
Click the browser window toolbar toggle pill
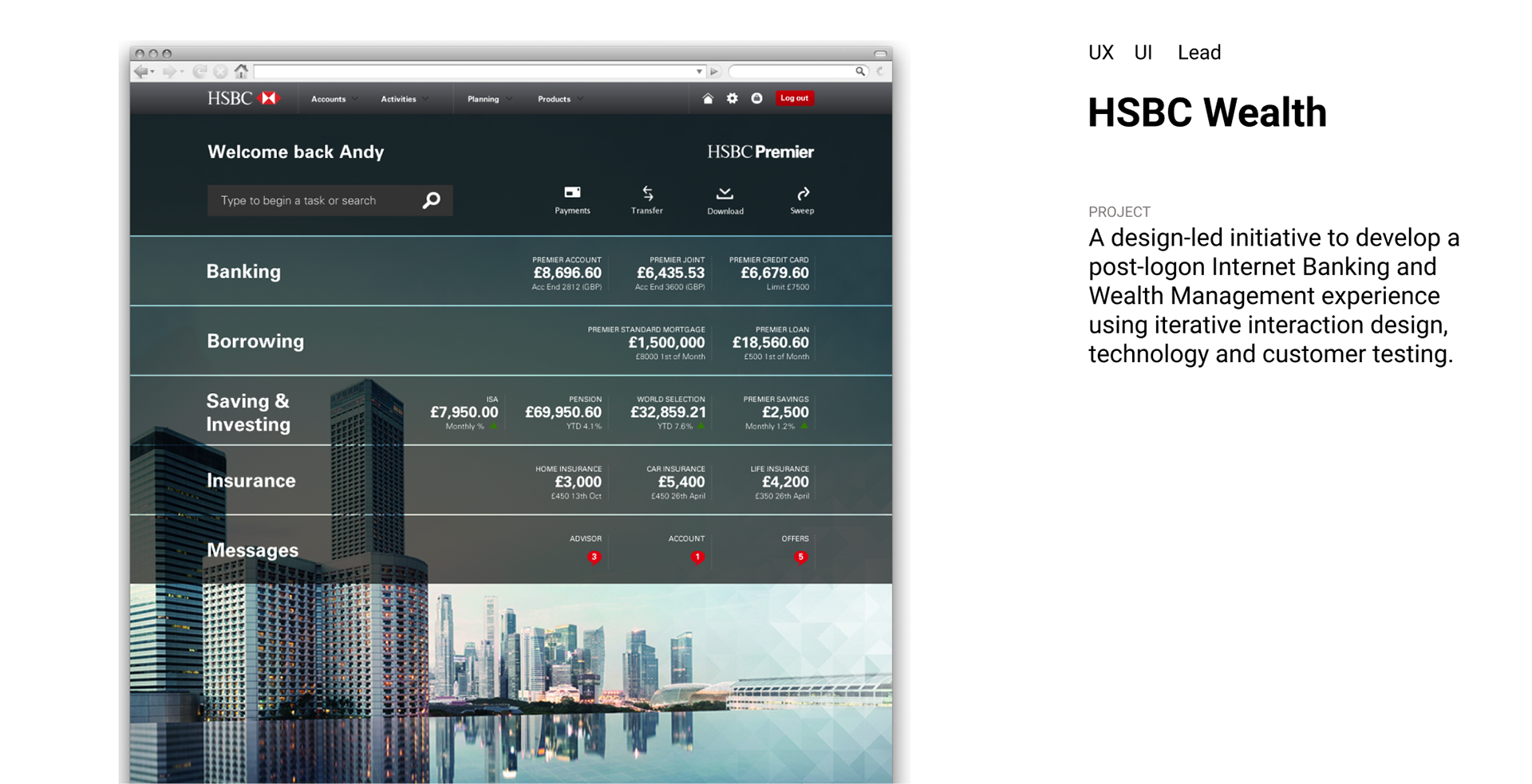tap(880, 54)
